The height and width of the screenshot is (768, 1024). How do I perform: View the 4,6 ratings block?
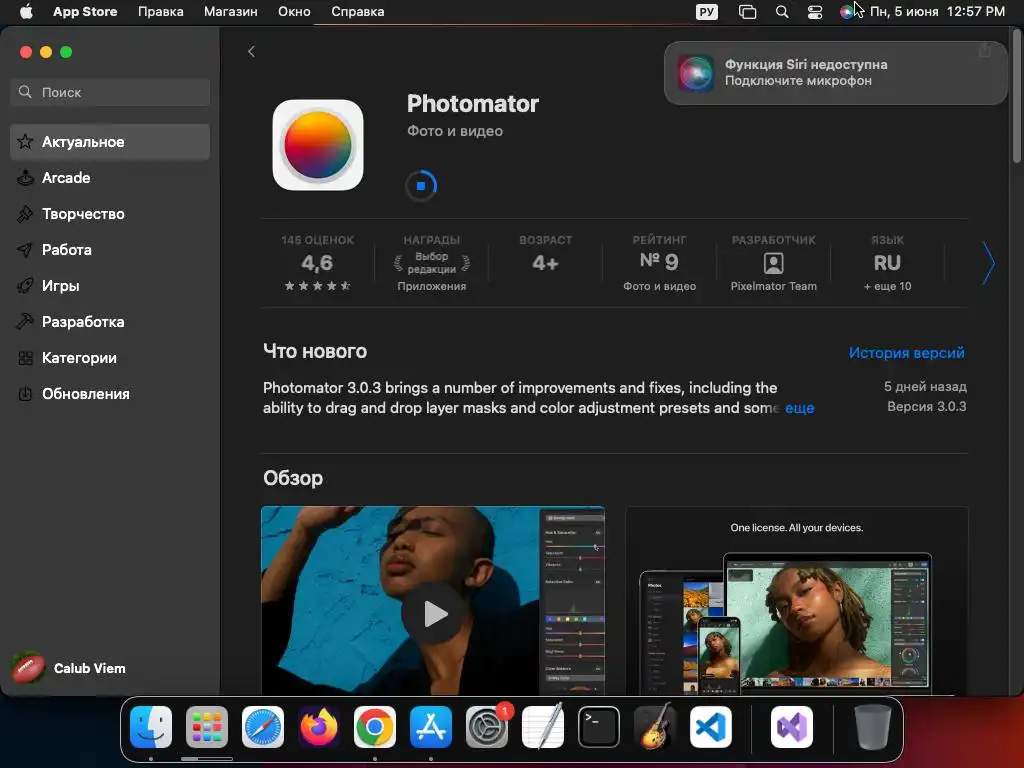[x=317, y=263]
